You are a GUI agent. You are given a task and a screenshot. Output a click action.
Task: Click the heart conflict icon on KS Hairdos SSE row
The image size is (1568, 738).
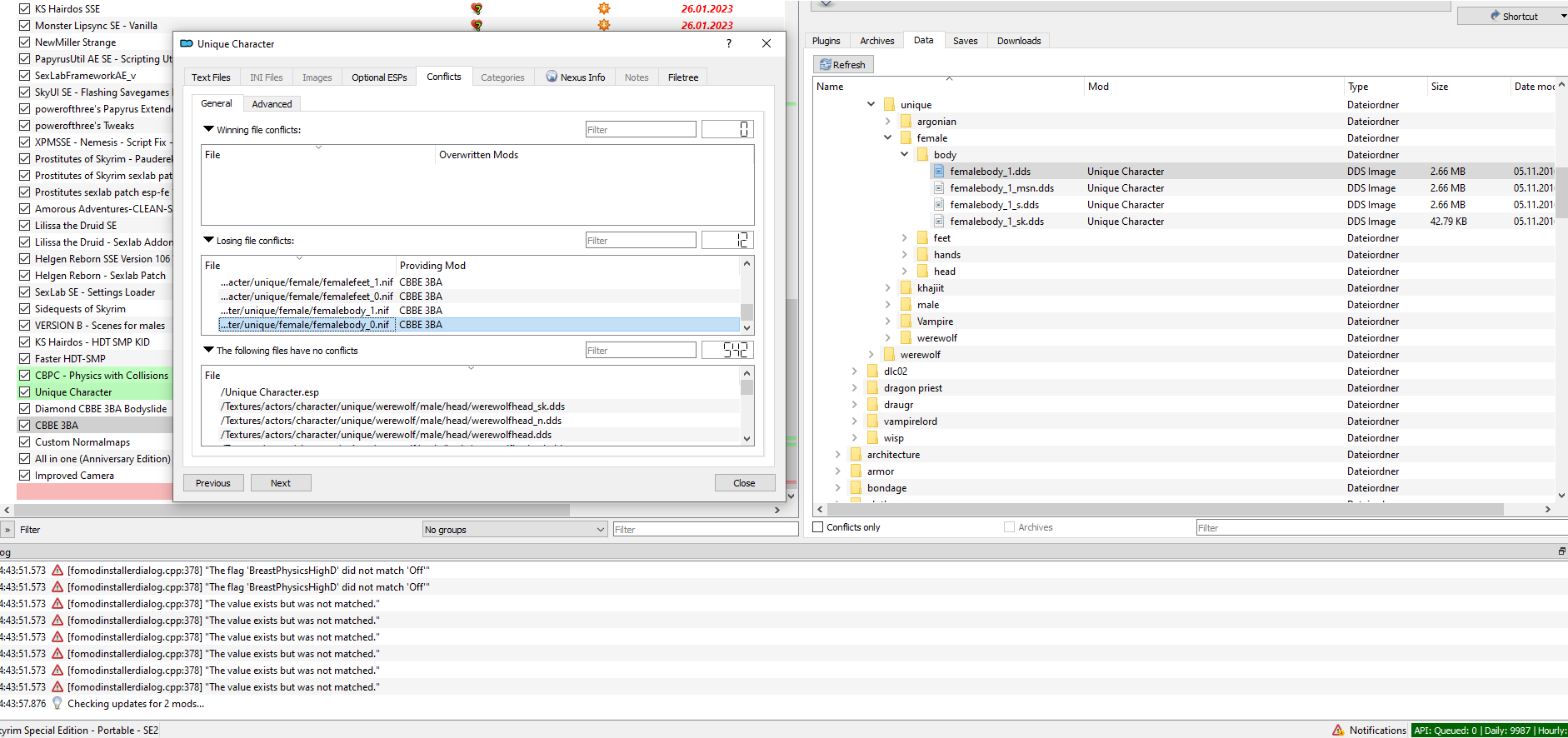tap(477, 8)
